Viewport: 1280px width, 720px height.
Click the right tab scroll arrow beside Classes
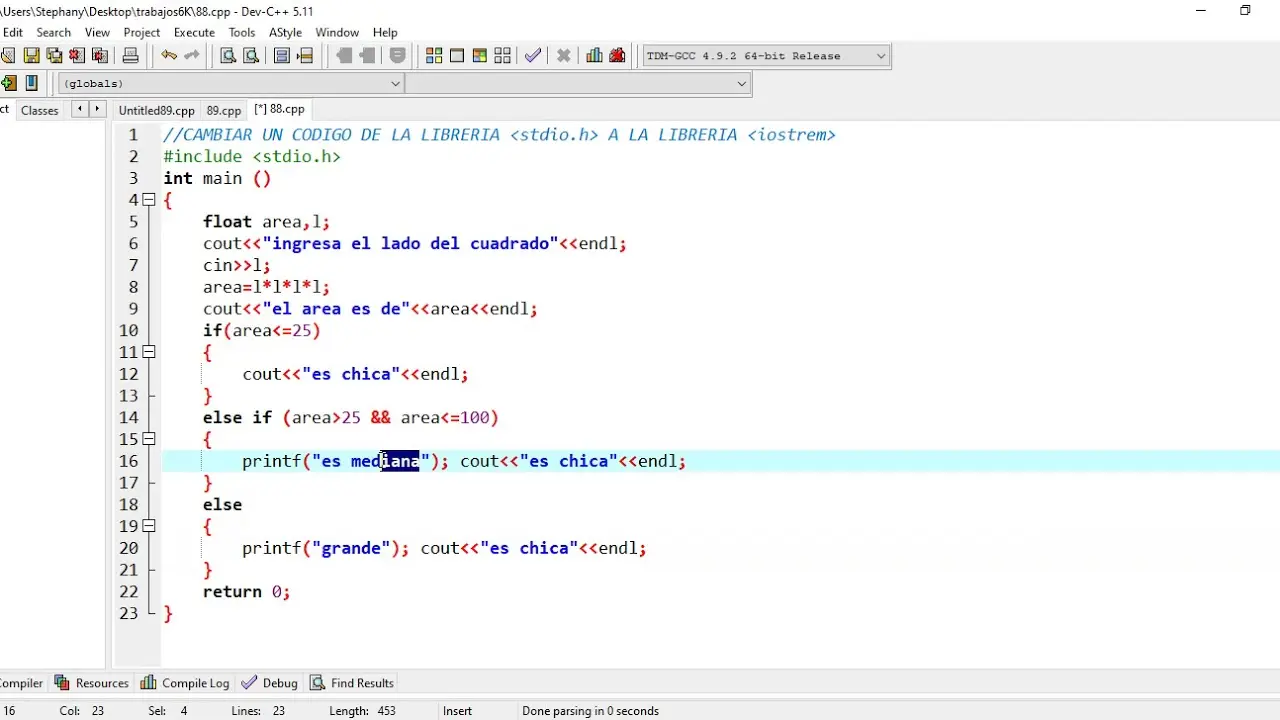point(97,109)
